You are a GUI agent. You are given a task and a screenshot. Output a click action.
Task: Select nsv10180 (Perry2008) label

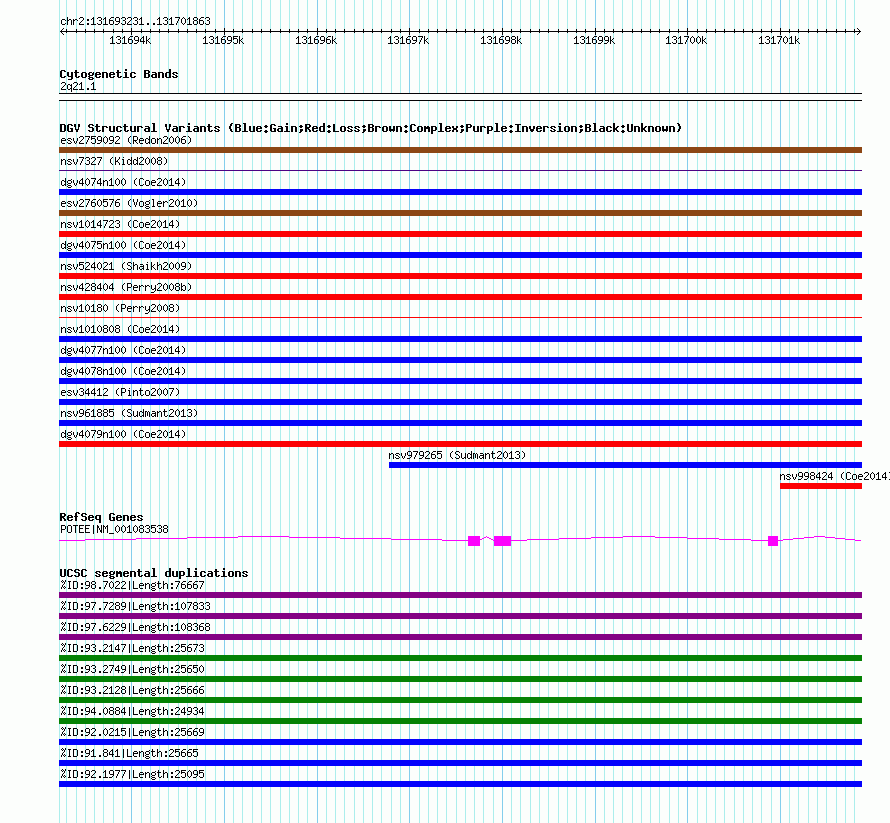(x=120, y=308)
